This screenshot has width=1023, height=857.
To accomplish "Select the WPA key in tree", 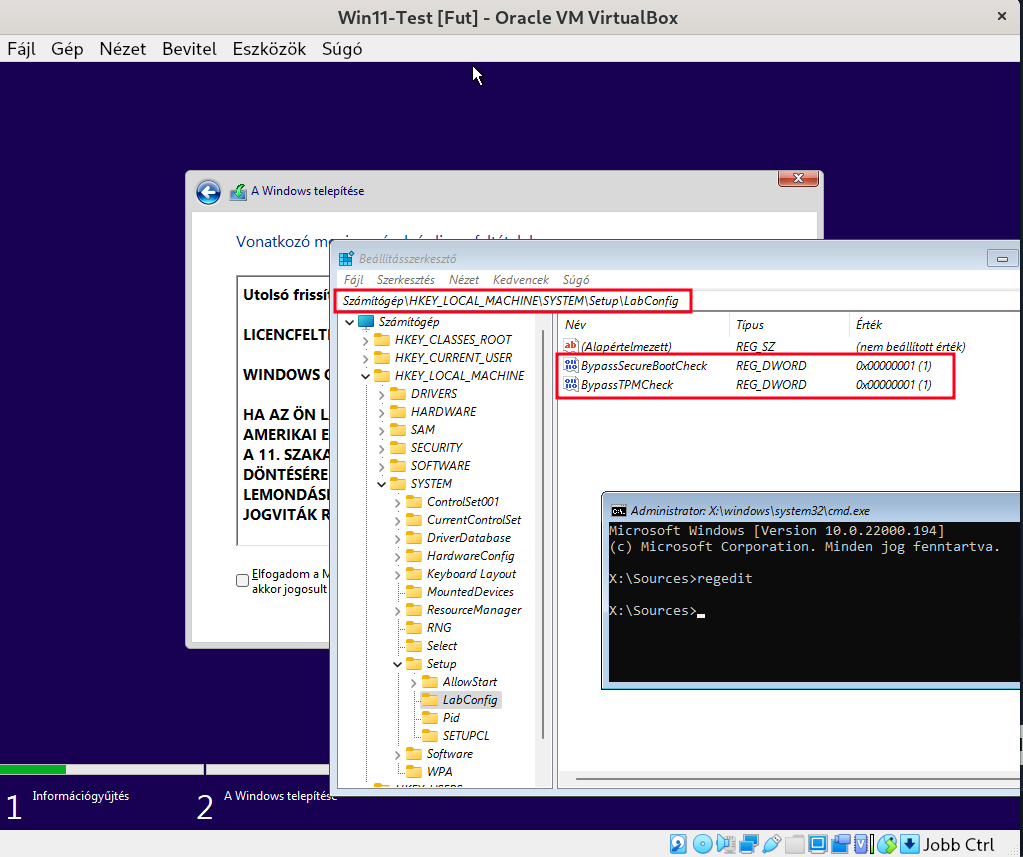I will [439, 772].
